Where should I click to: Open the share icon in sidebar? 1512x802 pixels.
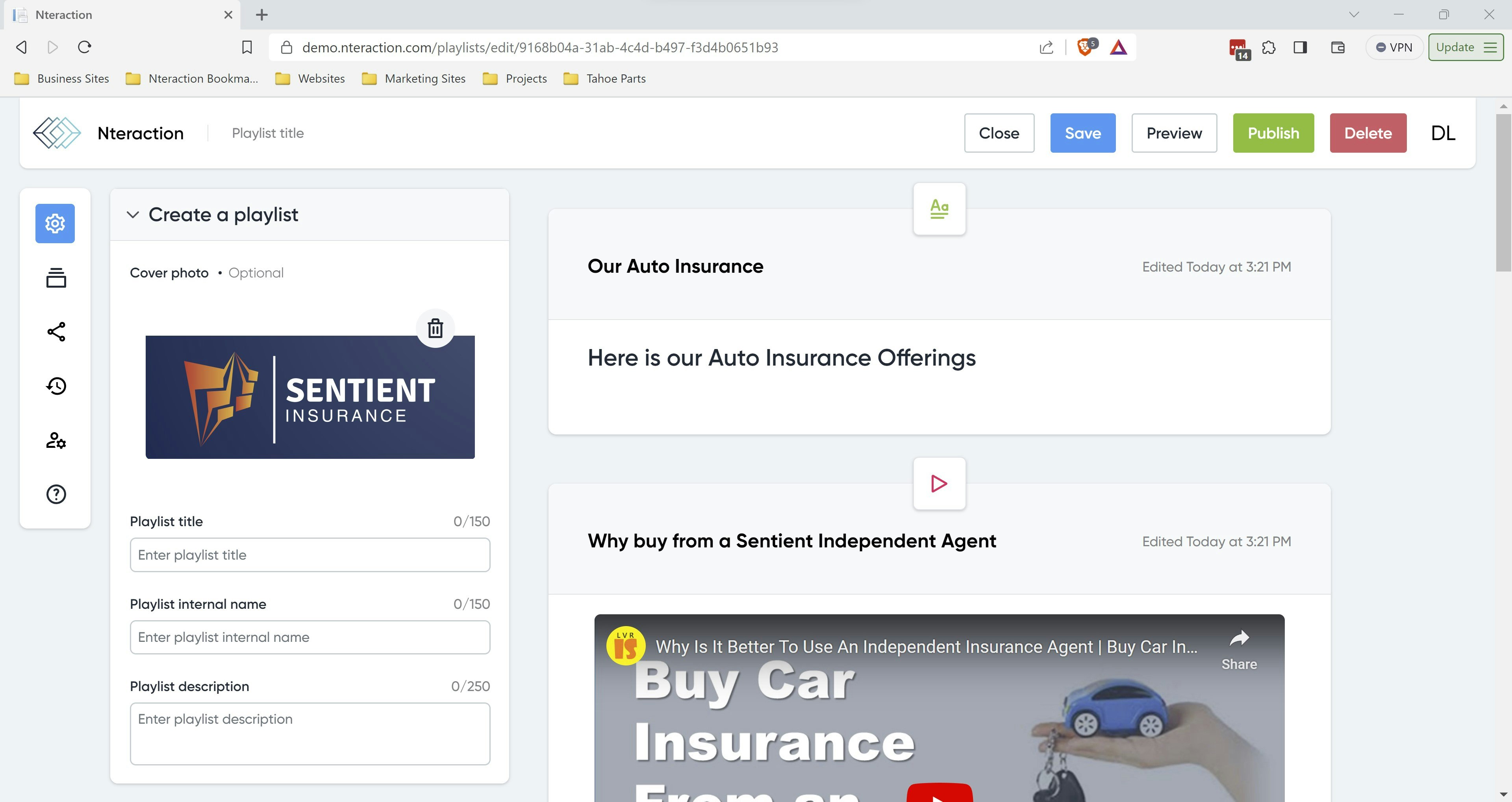56,331
